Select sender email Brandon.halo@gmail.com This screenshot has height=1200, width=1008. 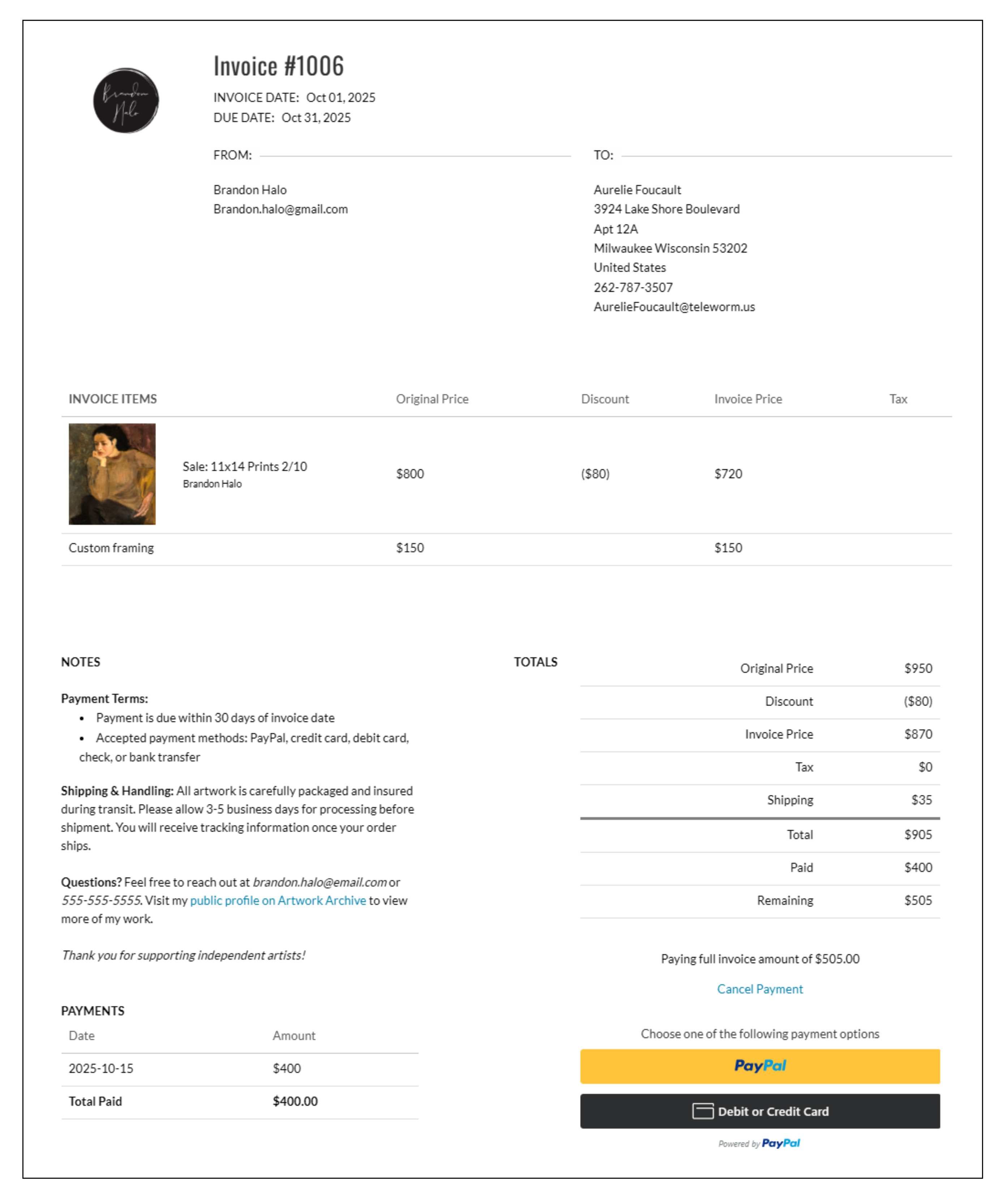click(x=280, y=210)
